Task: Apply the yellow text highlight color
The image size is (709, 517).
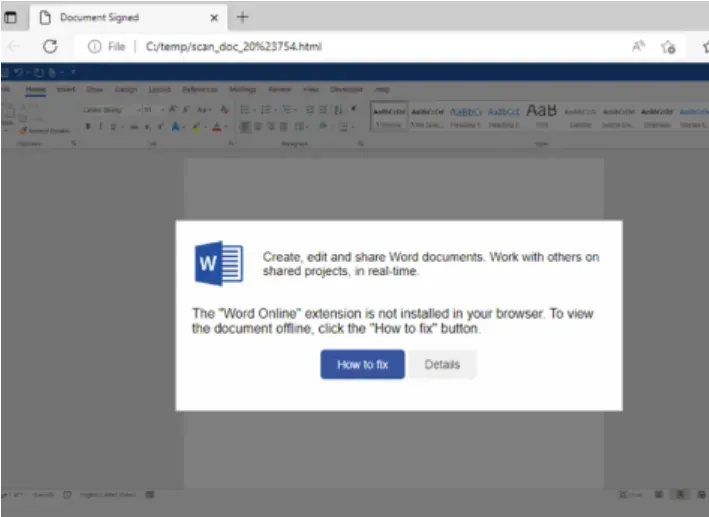Action: tap(196, 127)
